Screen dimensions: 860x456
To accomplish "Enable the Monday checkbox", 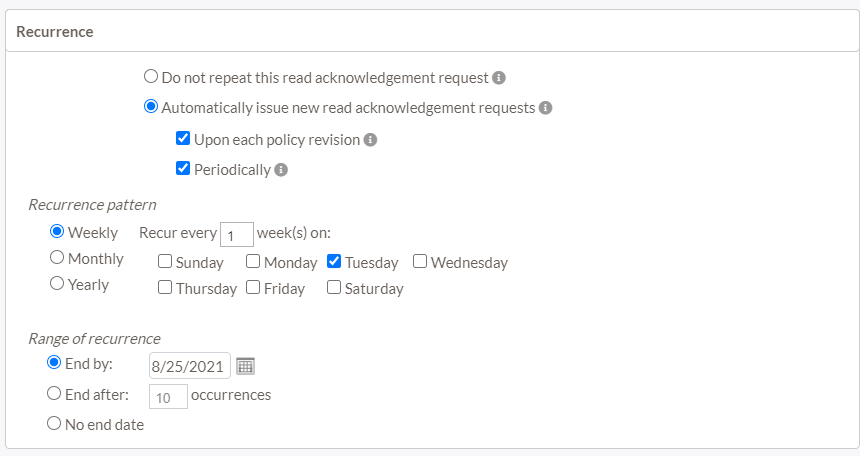I will coord(253,262).
